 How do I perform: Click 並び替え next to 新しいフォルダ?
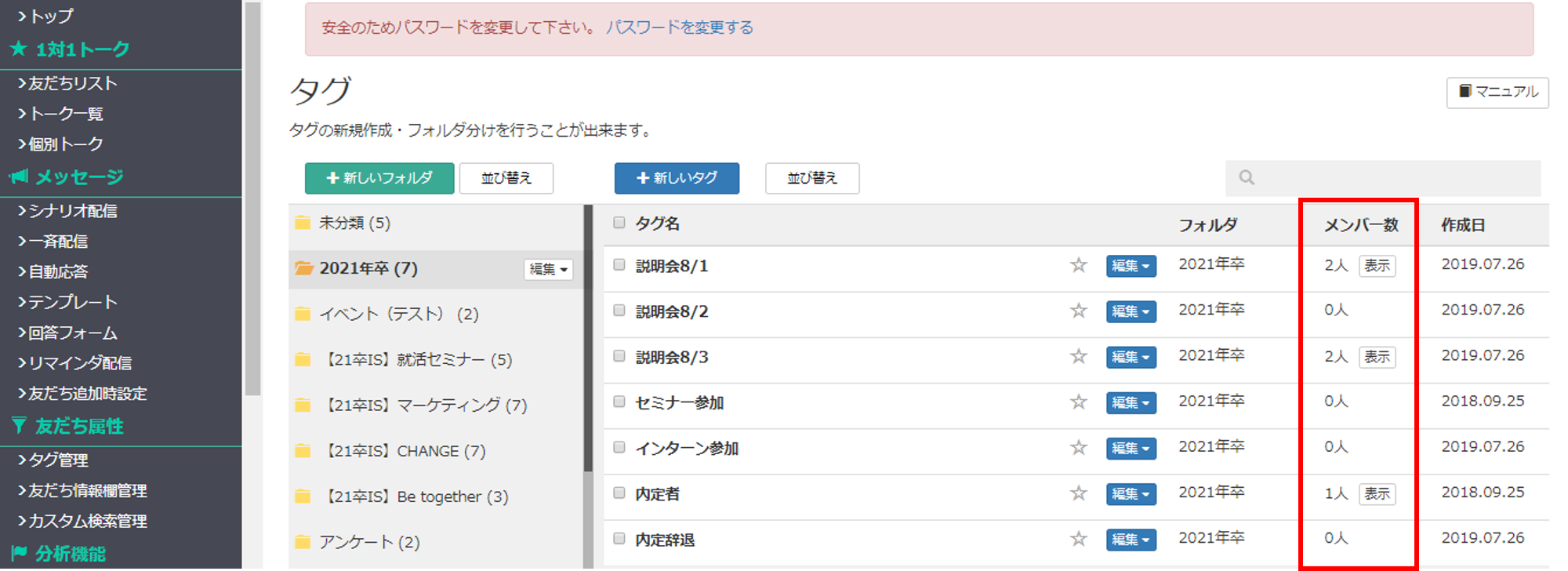point(506,178)
